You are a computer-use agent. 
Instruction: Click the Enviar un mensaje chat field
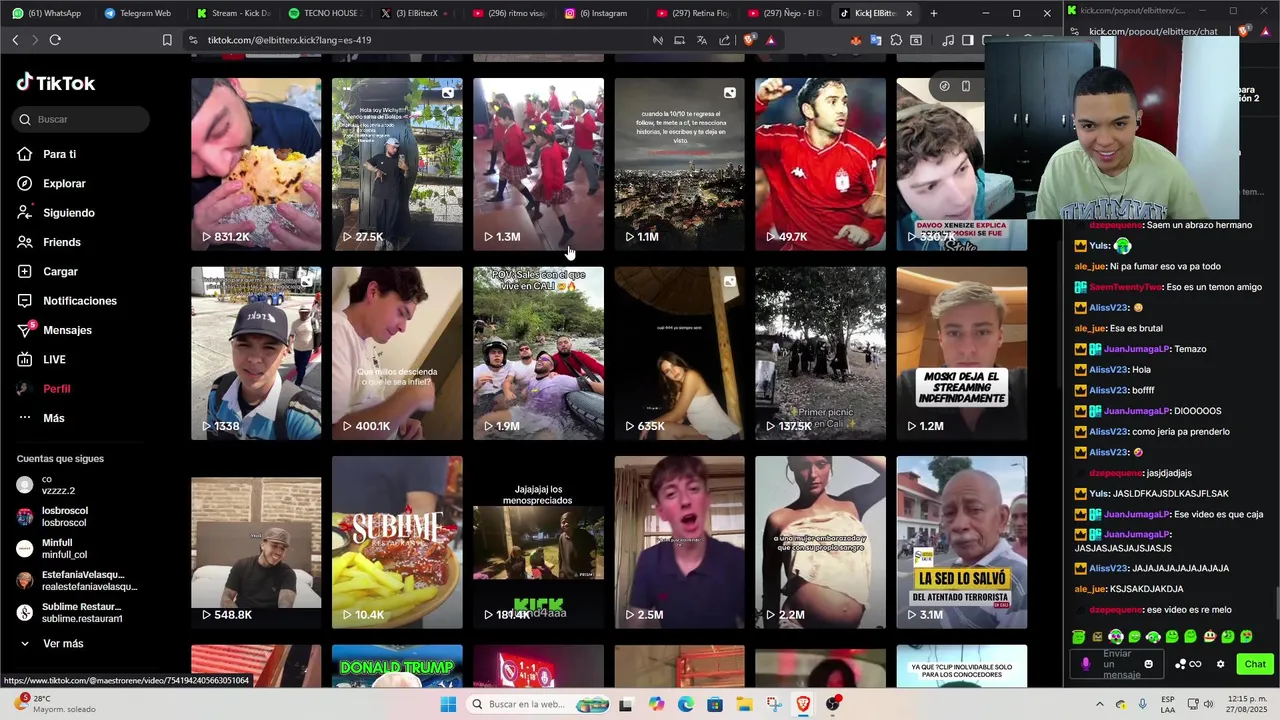tap(1119, 664)
